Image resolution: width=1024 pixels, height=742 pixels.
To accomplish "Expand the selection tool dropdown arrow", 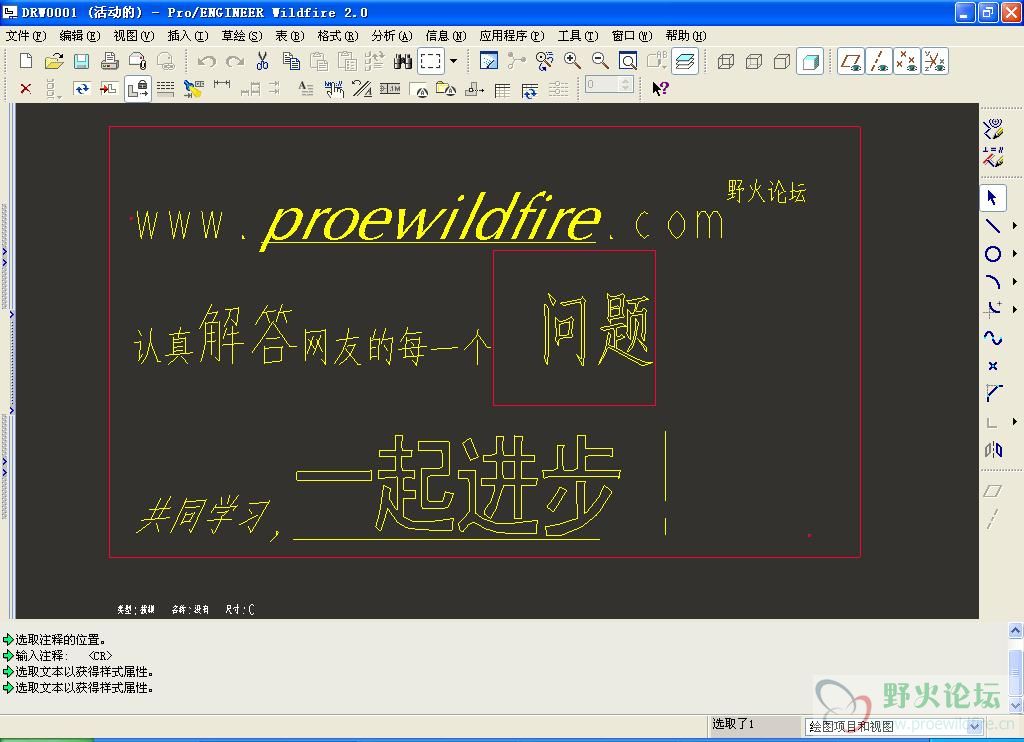I will coord(454,61).
